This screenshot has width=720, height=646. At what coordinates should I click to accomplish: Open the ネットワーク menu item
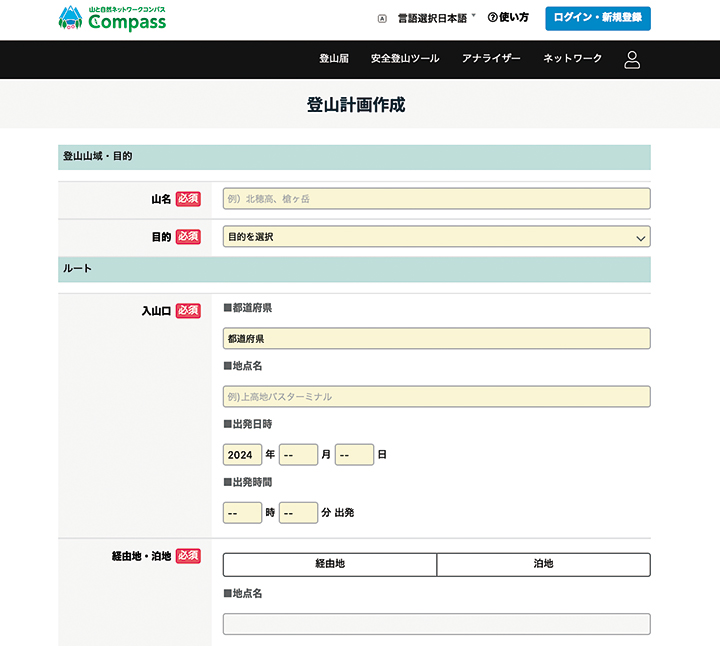pyautogui.click(x=573, y=59)
